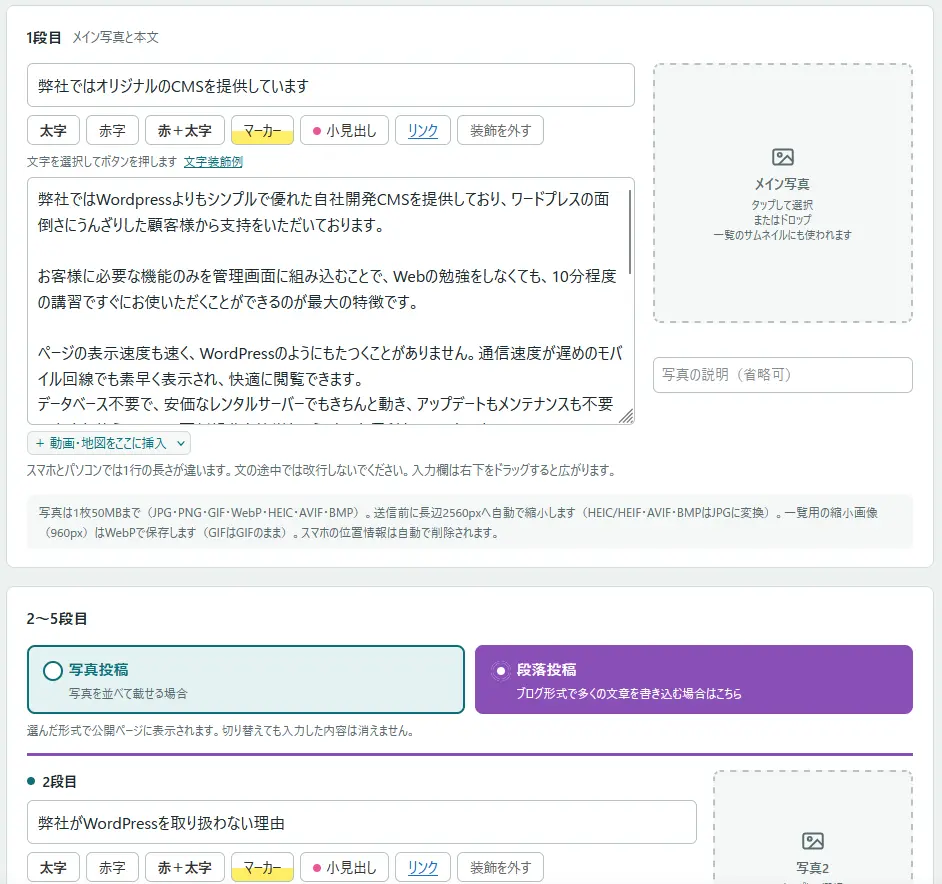Apply yellow マーカー in the 1段目 toolbar
This screenshot has height=884, width=942.
coord(262,130)
